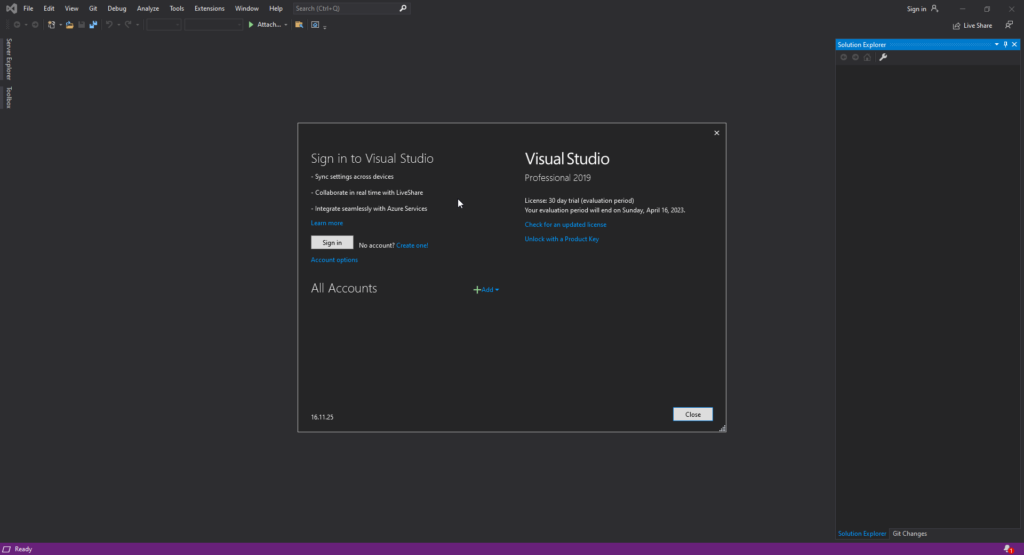Viewport: 1024px width, 555px height.
Task: Switch to Git Changes tab
Action: tap(910, 533)
